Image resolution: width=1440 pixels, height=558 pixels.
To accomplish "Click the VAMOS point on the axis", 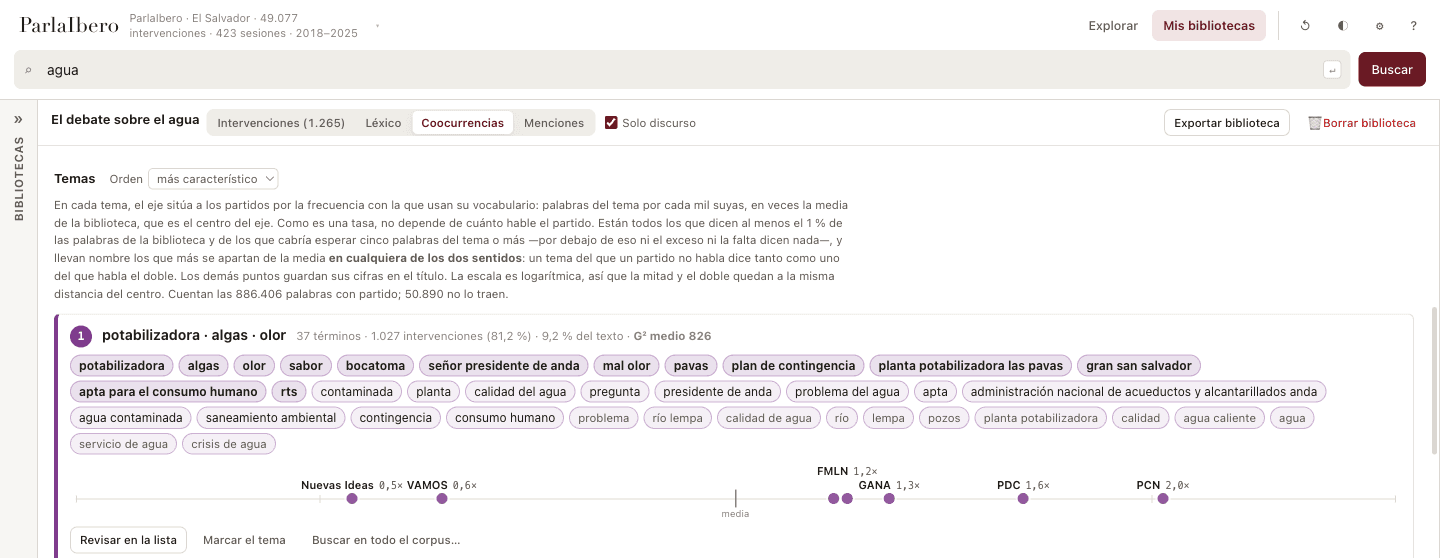I will click(442, 499).
